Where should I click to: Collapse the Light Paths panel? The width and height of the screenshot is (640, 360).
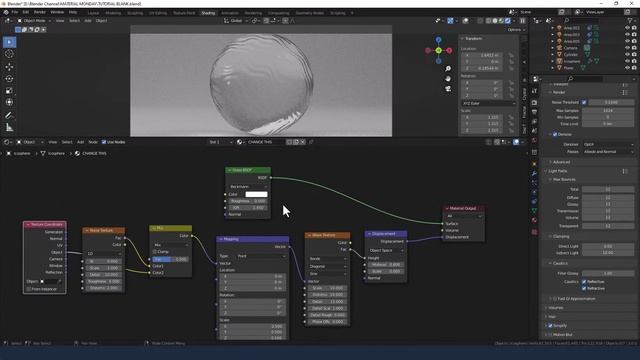(558, 171)
